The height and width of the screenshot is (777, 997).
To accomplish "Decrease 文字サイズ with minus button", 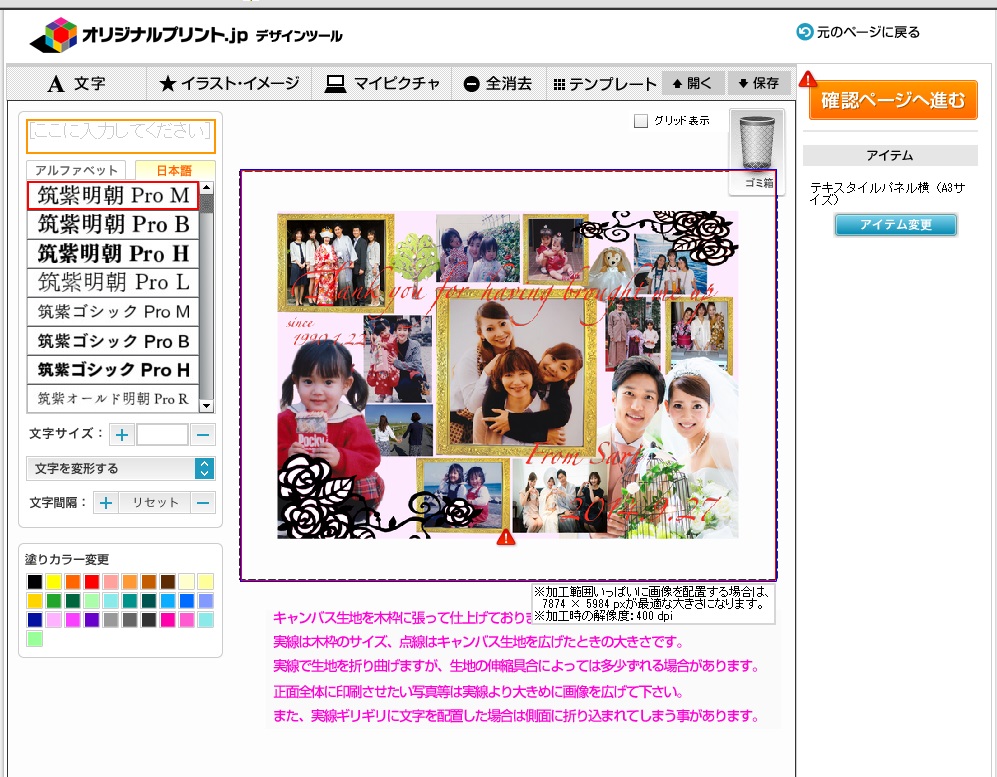I will pyautogui.click(x=203, y=435).
